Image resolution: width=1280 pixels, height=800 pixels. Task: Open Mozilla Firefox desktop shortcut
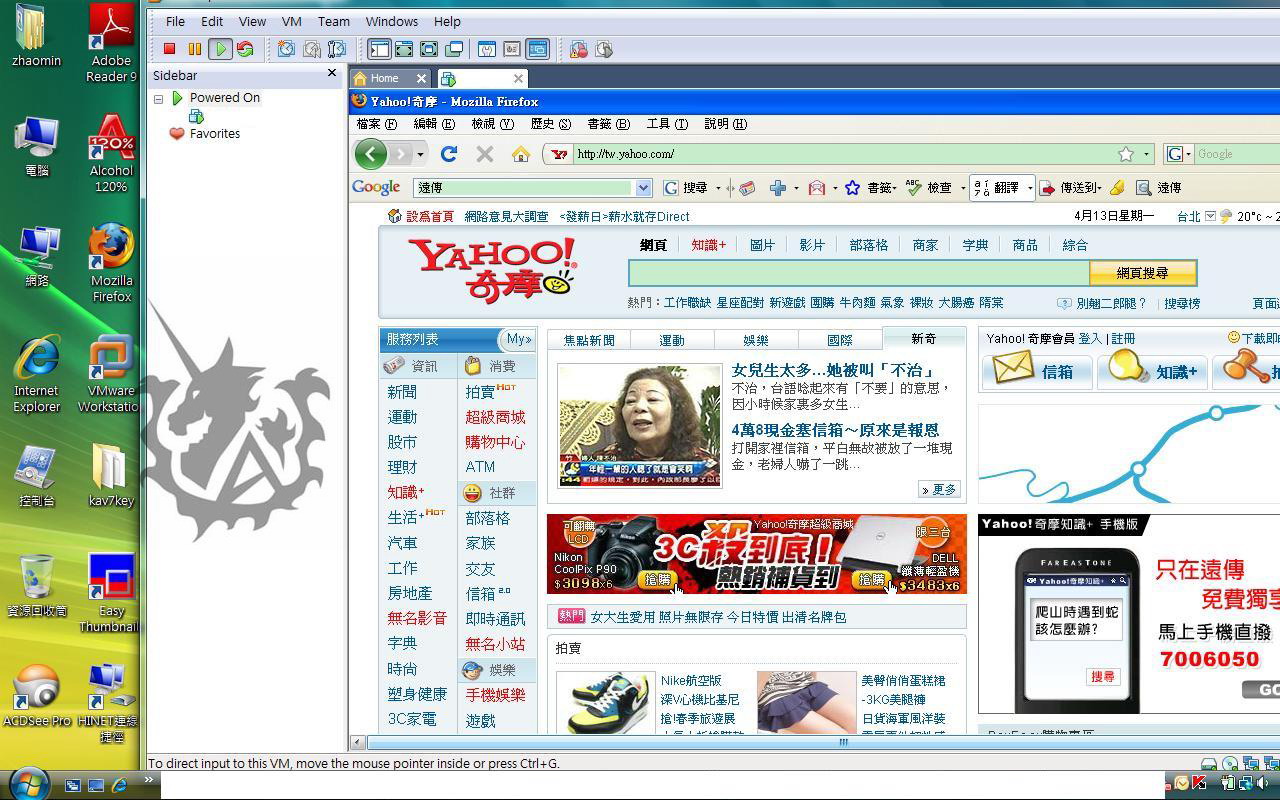pyautogui.click(x=111, y=262)
